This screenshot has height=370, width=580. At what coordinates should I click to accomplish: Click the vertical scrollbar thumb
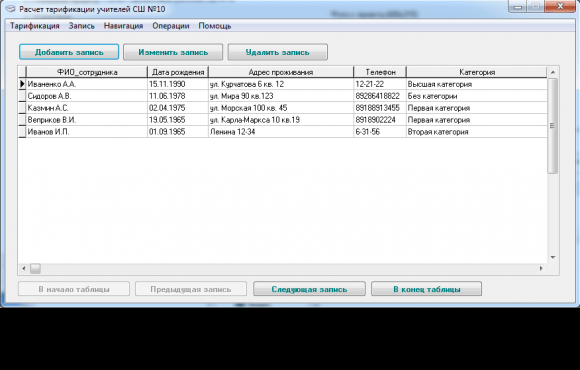(553, 126)
